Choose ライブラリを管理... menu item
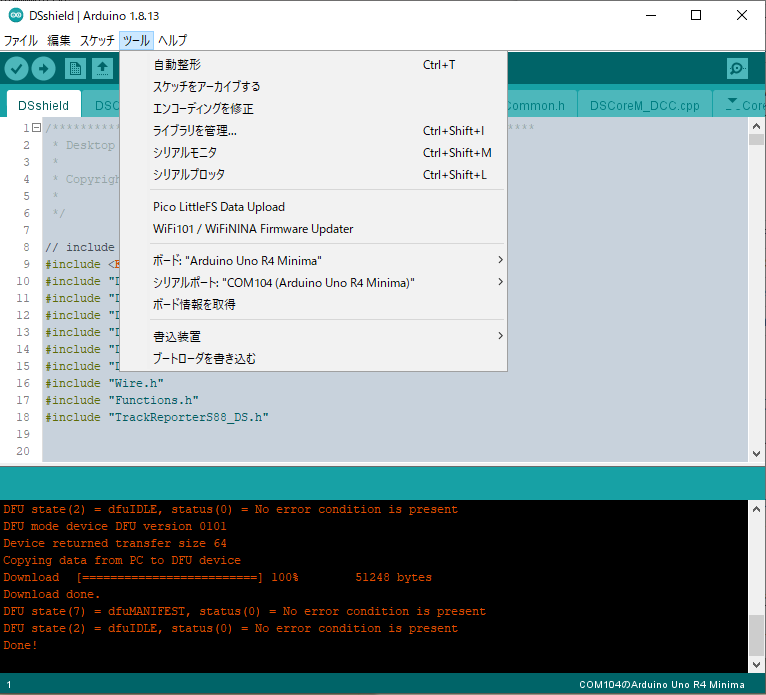The width and height of the screenshot is (766, 695). (x=195, y=131)
